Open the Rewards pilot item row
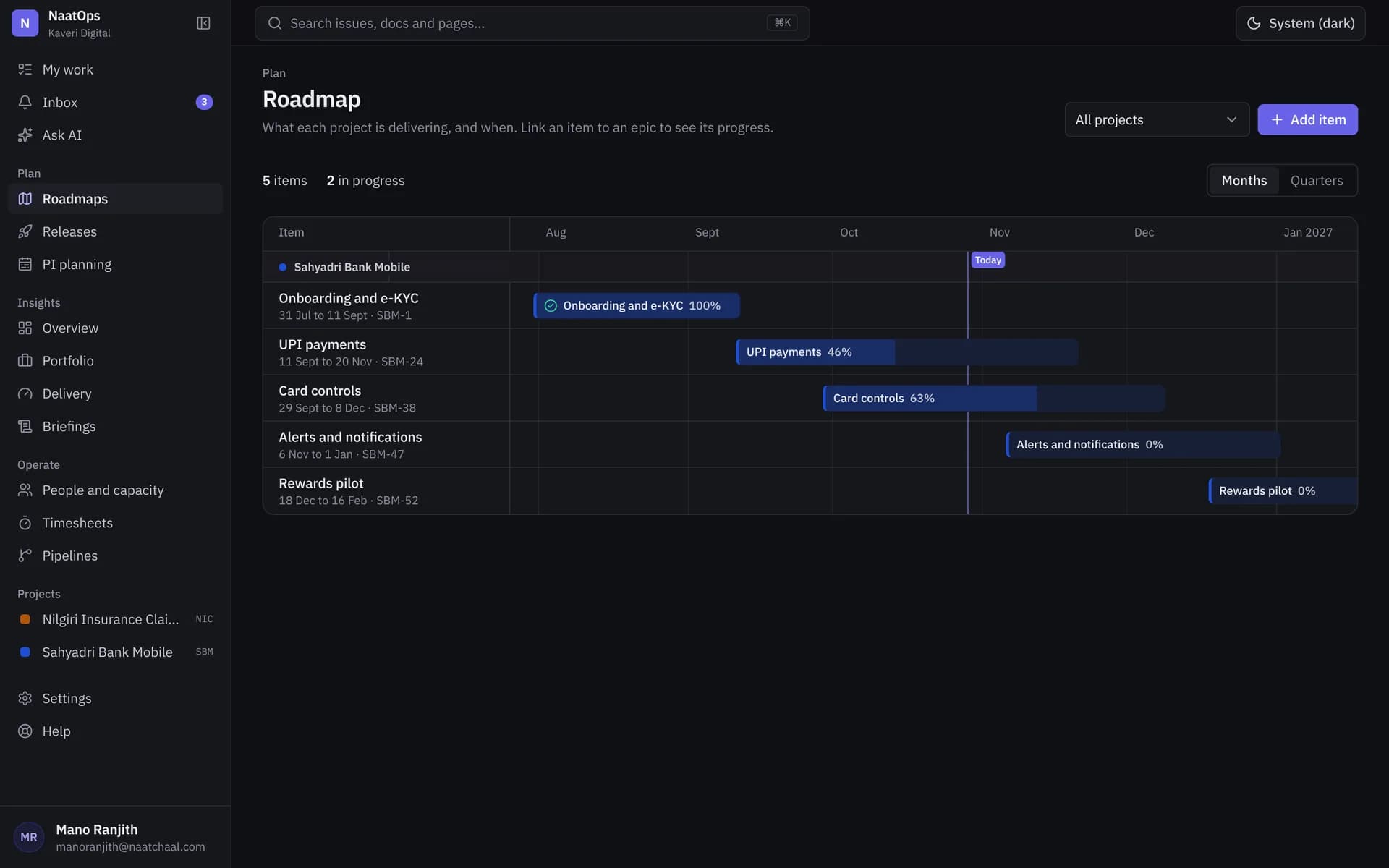This screenshot has height=868, width=1389. click(386, 491)
